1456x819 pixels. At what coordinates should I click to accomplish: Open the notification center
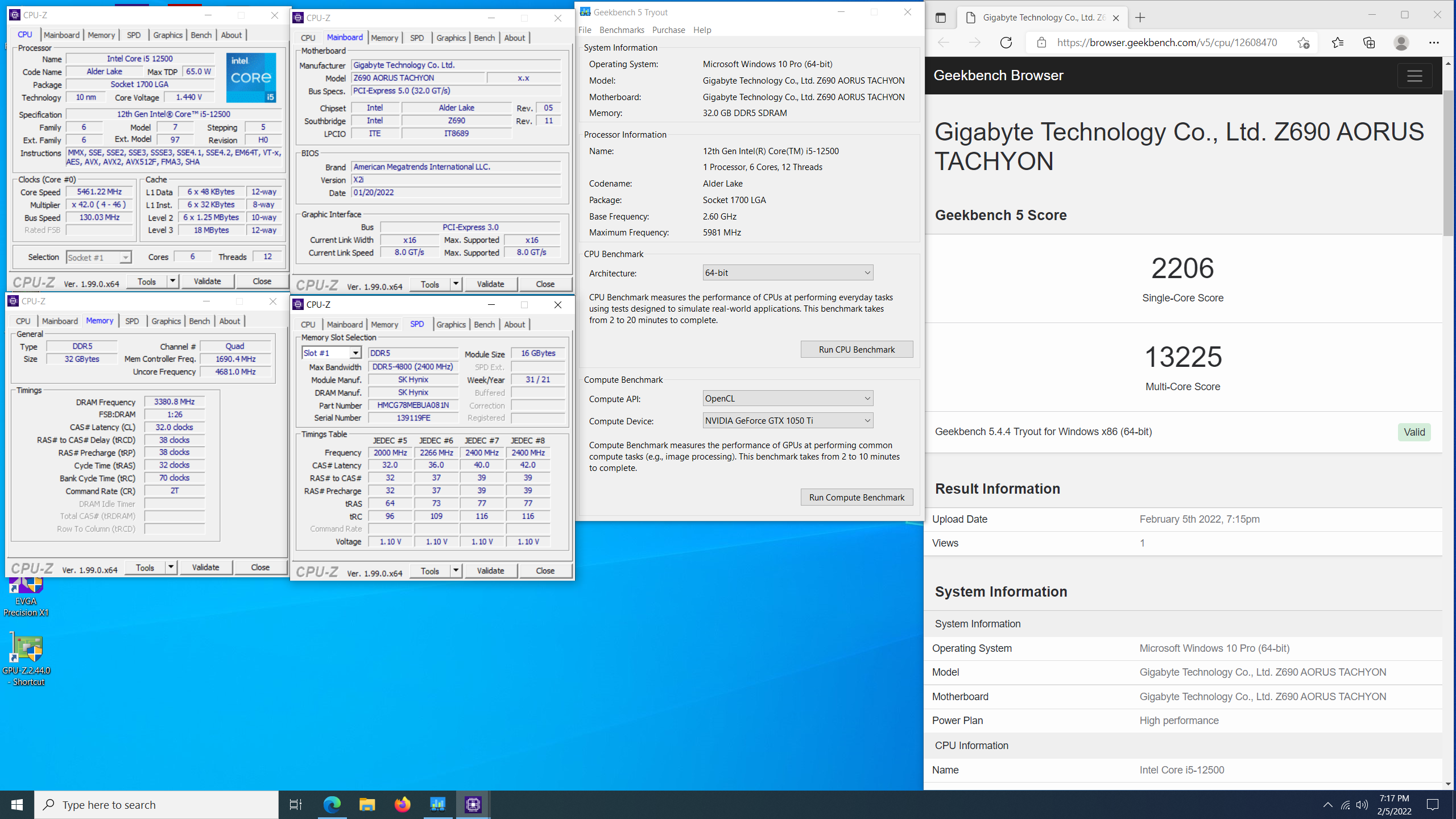click(x=1433, y=804)
